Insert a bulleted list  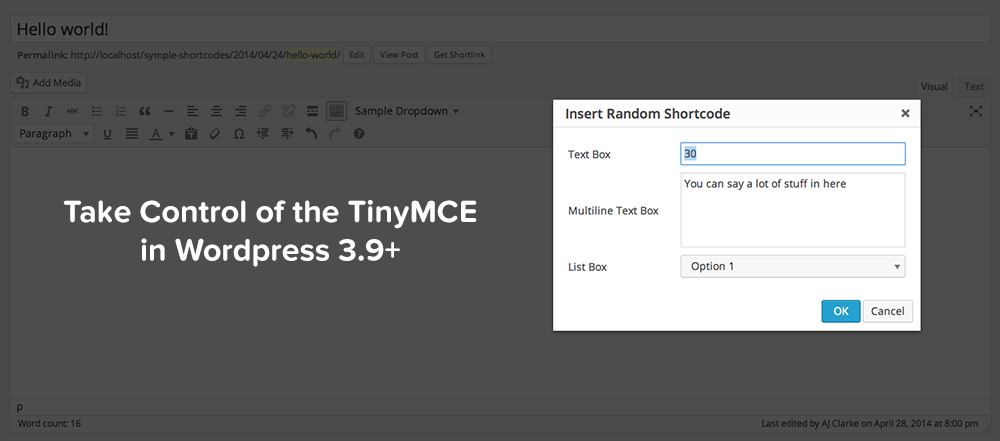click(97, 111)
